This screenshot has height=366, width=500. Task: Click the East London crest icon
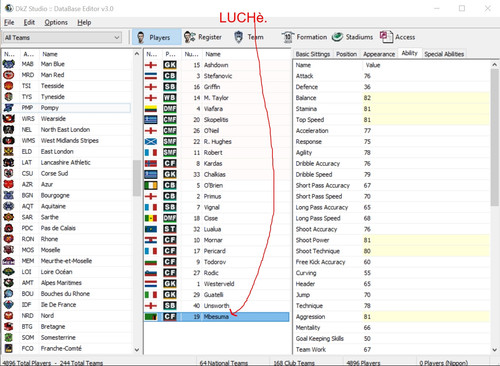pyautogui.click(x=9, y=152)
